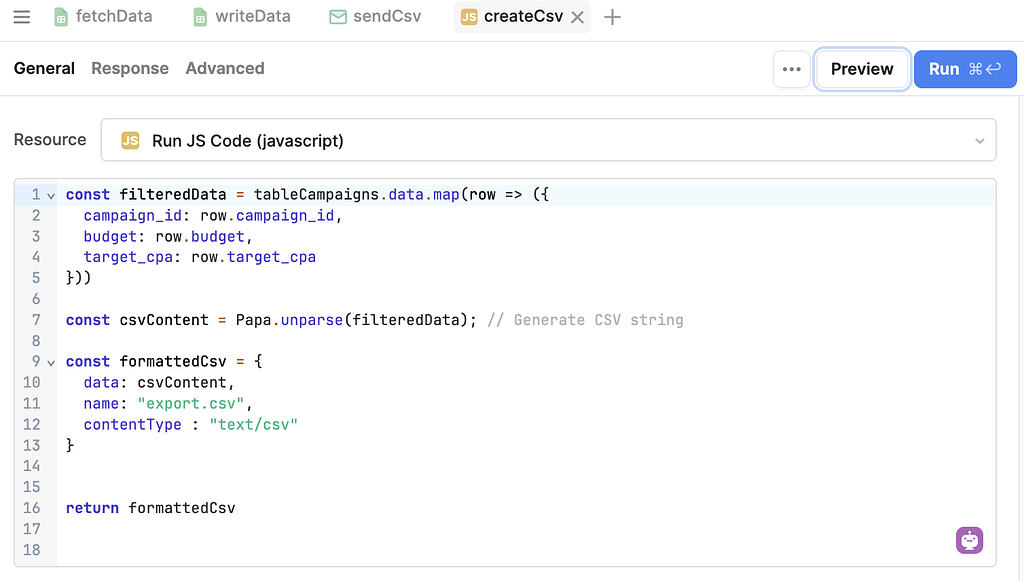The width and height of the screenshot is (1024, 581).
Task: Click the plus icon to add a new query
Action: (x=612, y=16)
